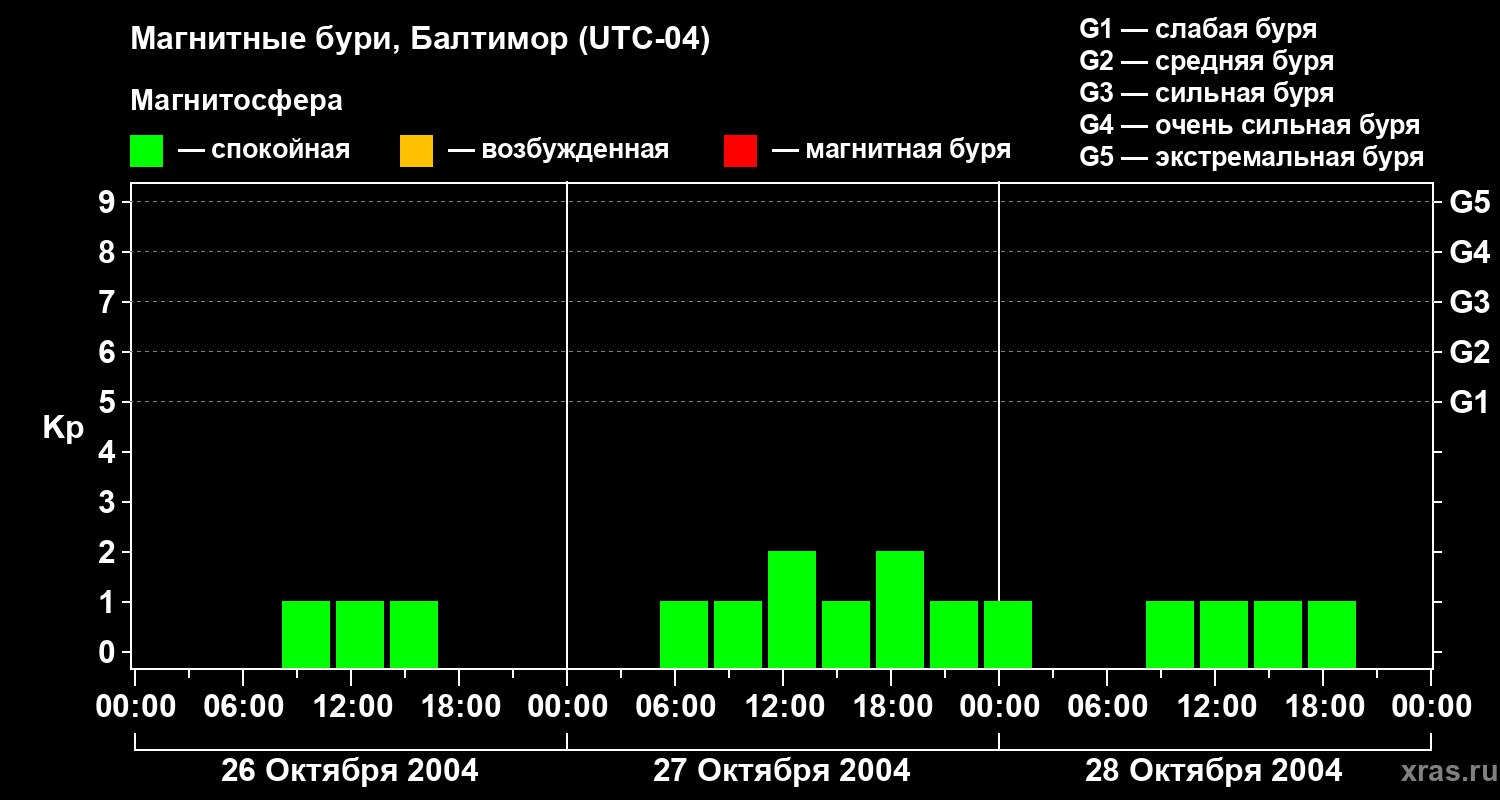
Task: Click the green bar spanning midnight into 28 October
Action: pos(1008,634)
